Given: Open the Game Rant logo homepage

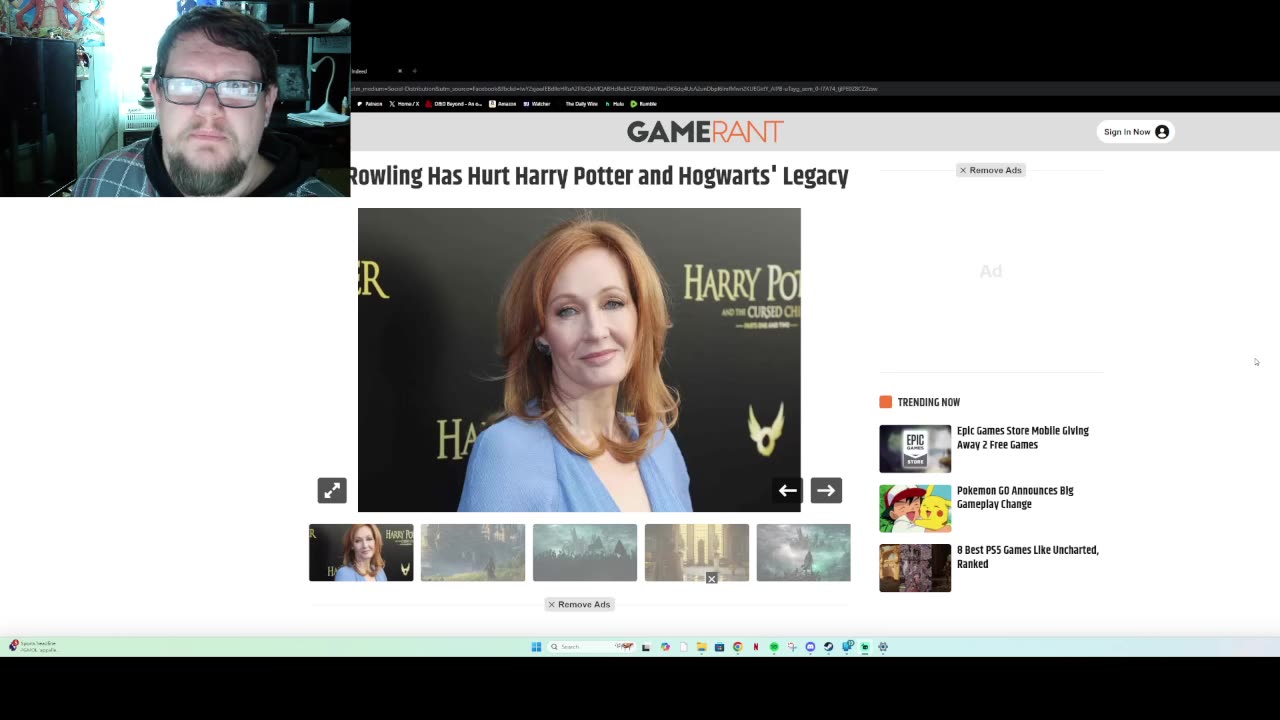Looking at the screenshot, I should pos(705,132).
